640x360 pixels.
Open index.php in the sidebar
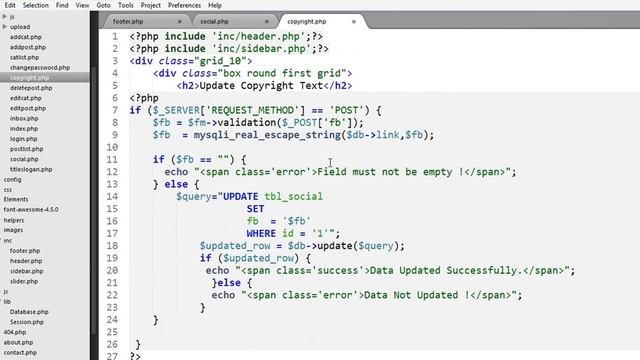coord(24,129)
